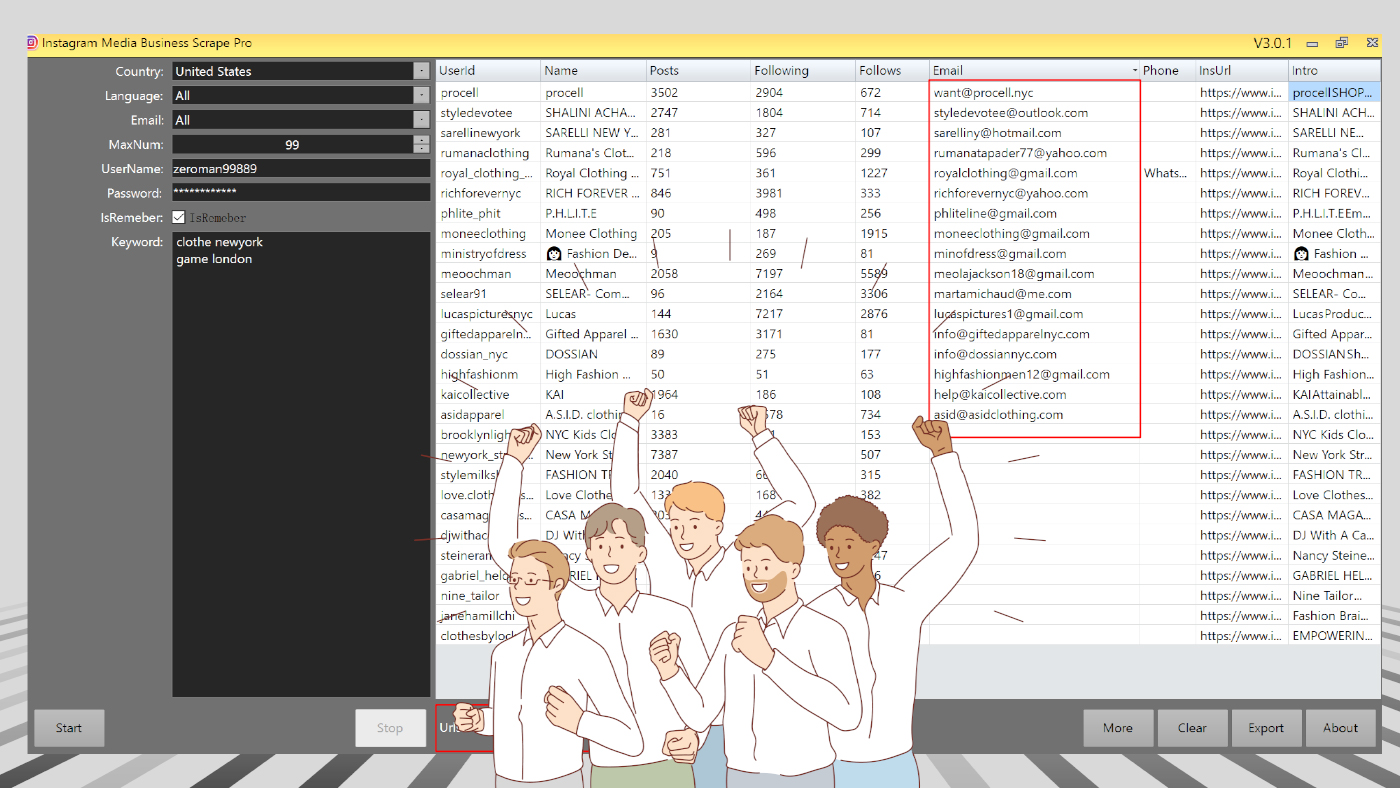Image resolution: width=1400 pixels, height=788 pixels.
Task: Click UserId moneeclothing
Action: click(x=488, y=234)
